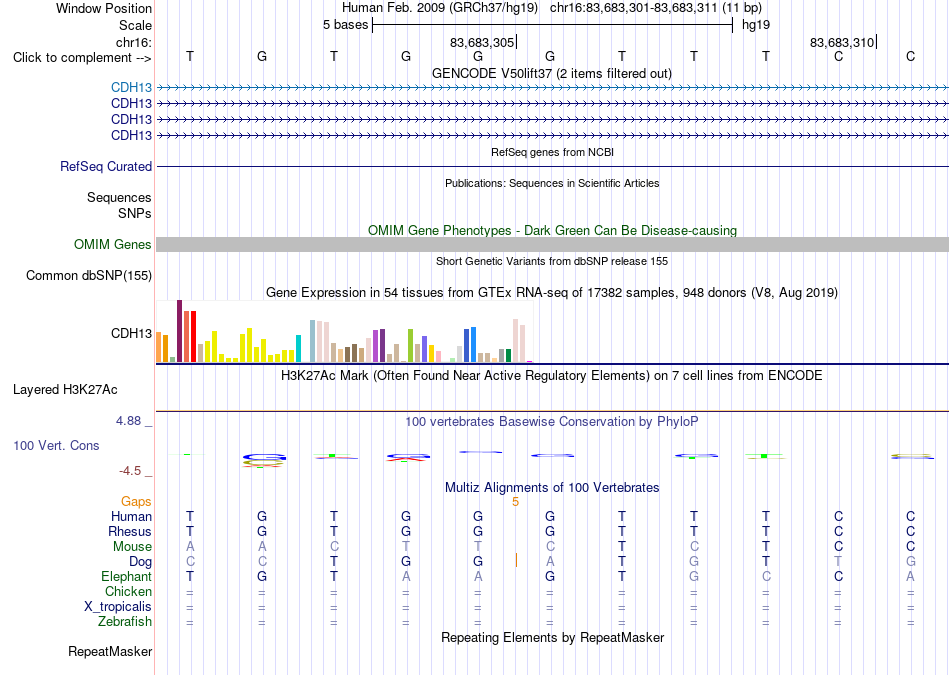Click '100 vertebrates Basewise Conservation by PhyloP' title

(552, 421)
